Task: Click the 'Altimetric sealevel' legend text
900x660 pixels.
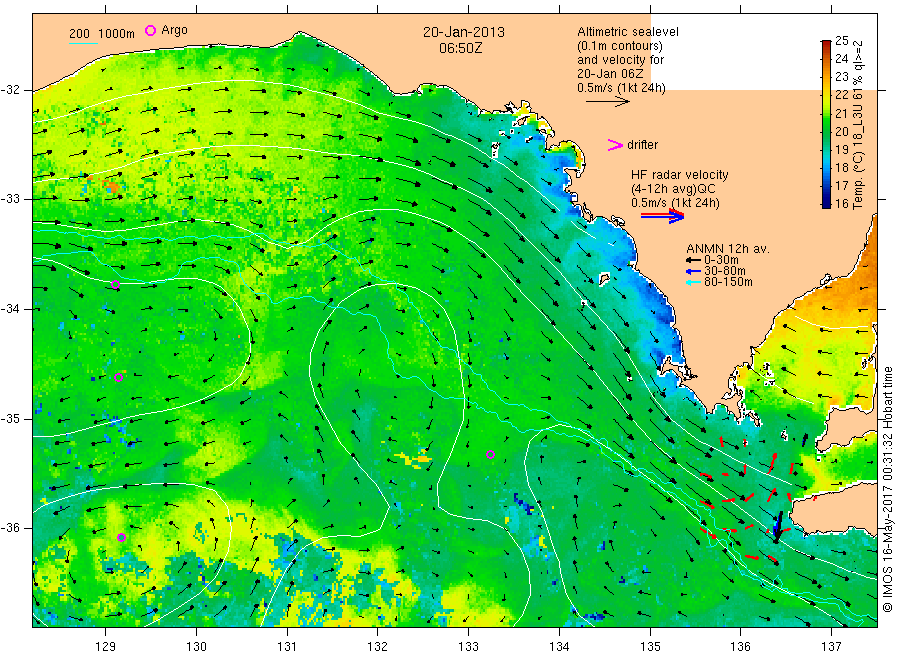Action: click(x=628, y=32)
